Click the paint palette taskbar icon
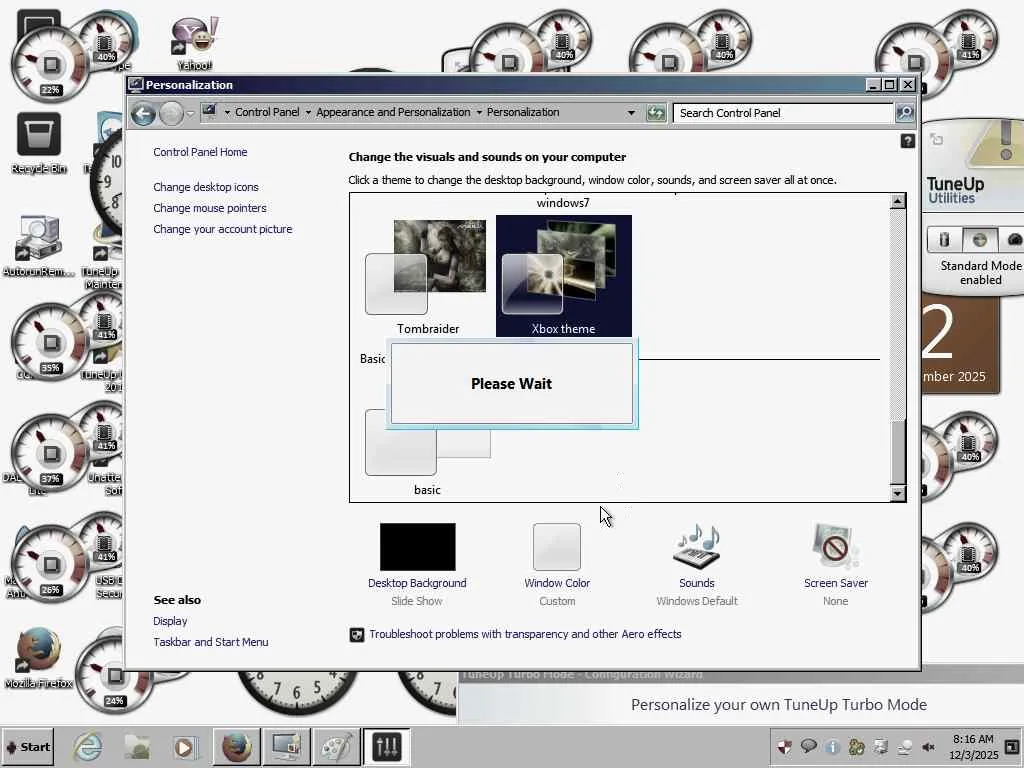This screenshot has width=1024, height=768. pyautogui.click(x=337, y=747)
